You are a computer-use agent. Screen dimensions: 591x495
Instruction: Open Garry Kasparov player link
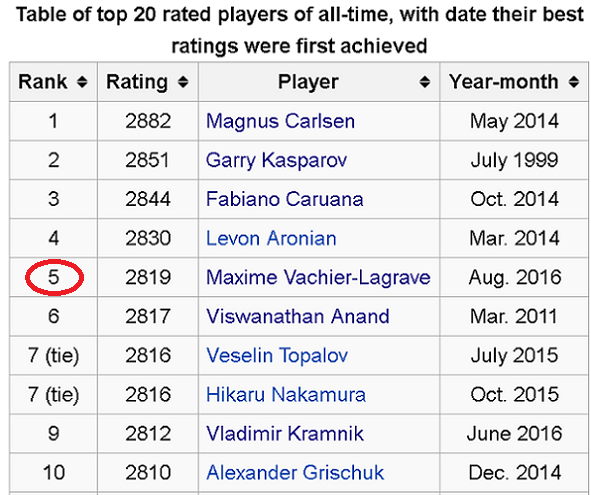[x=276, y=160]
